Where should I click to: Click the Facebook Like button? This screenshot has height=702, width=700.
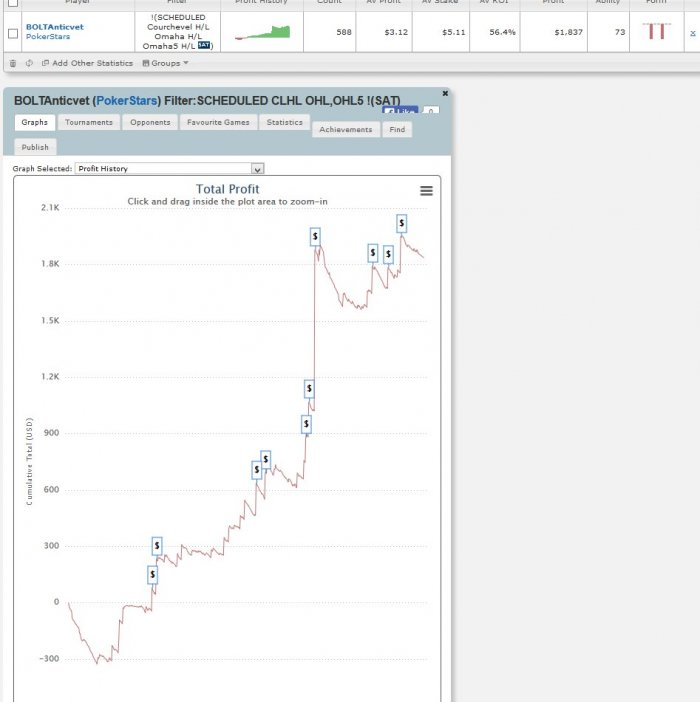coord(400,110)
